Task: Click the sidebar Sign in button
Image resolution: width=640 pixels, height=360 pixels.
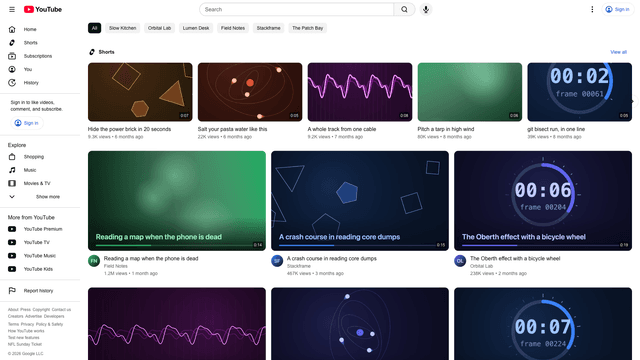Action: tap(27, 123)
